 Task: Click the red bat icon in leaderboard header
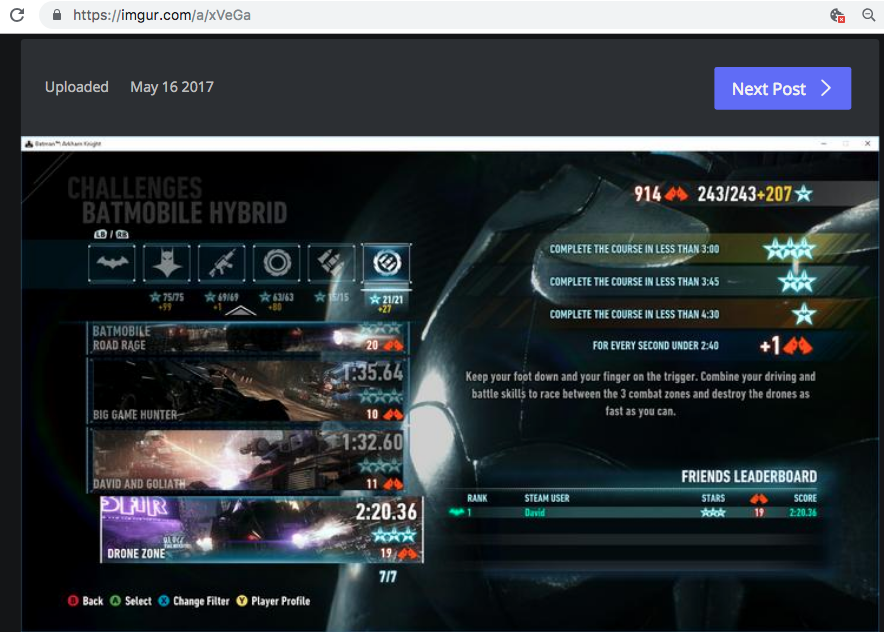click(759, 498)
